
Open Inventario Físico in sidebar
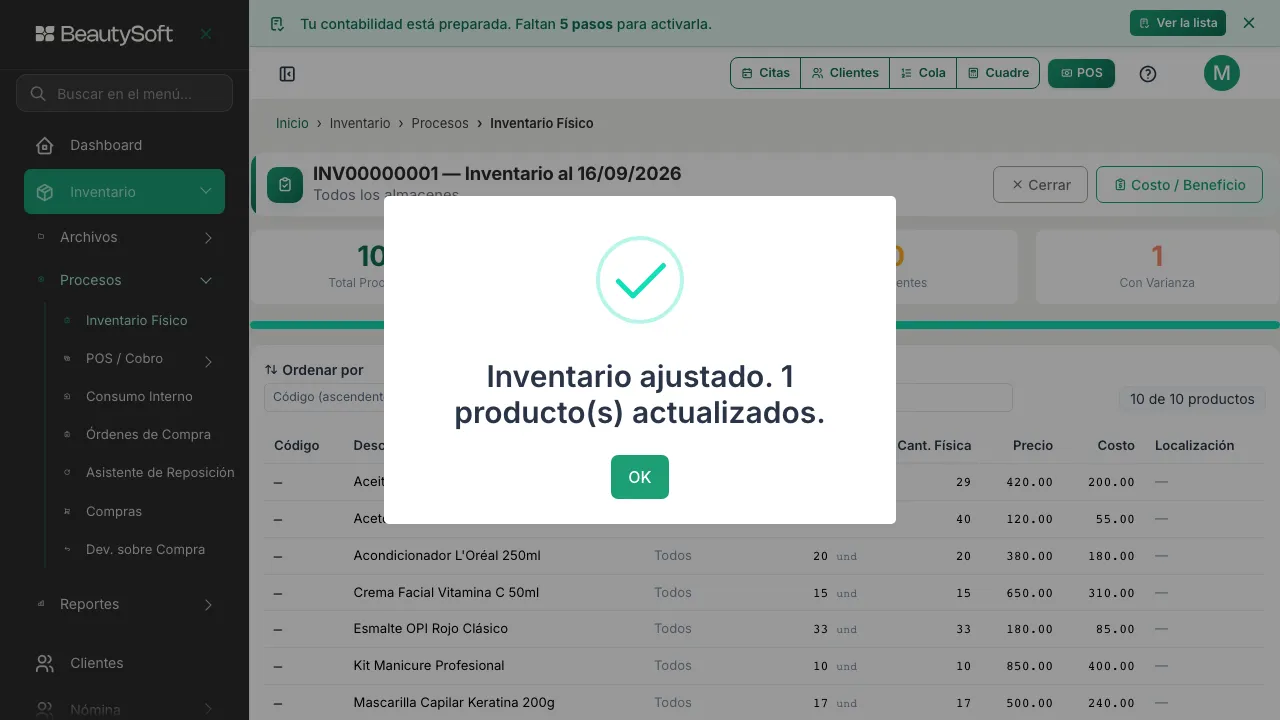point(137,320)
